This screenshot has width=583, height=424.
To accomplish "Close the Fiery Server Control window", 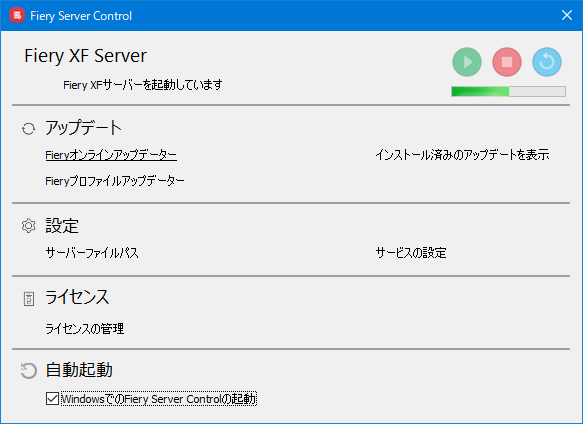I will click(x=567, y=15).
